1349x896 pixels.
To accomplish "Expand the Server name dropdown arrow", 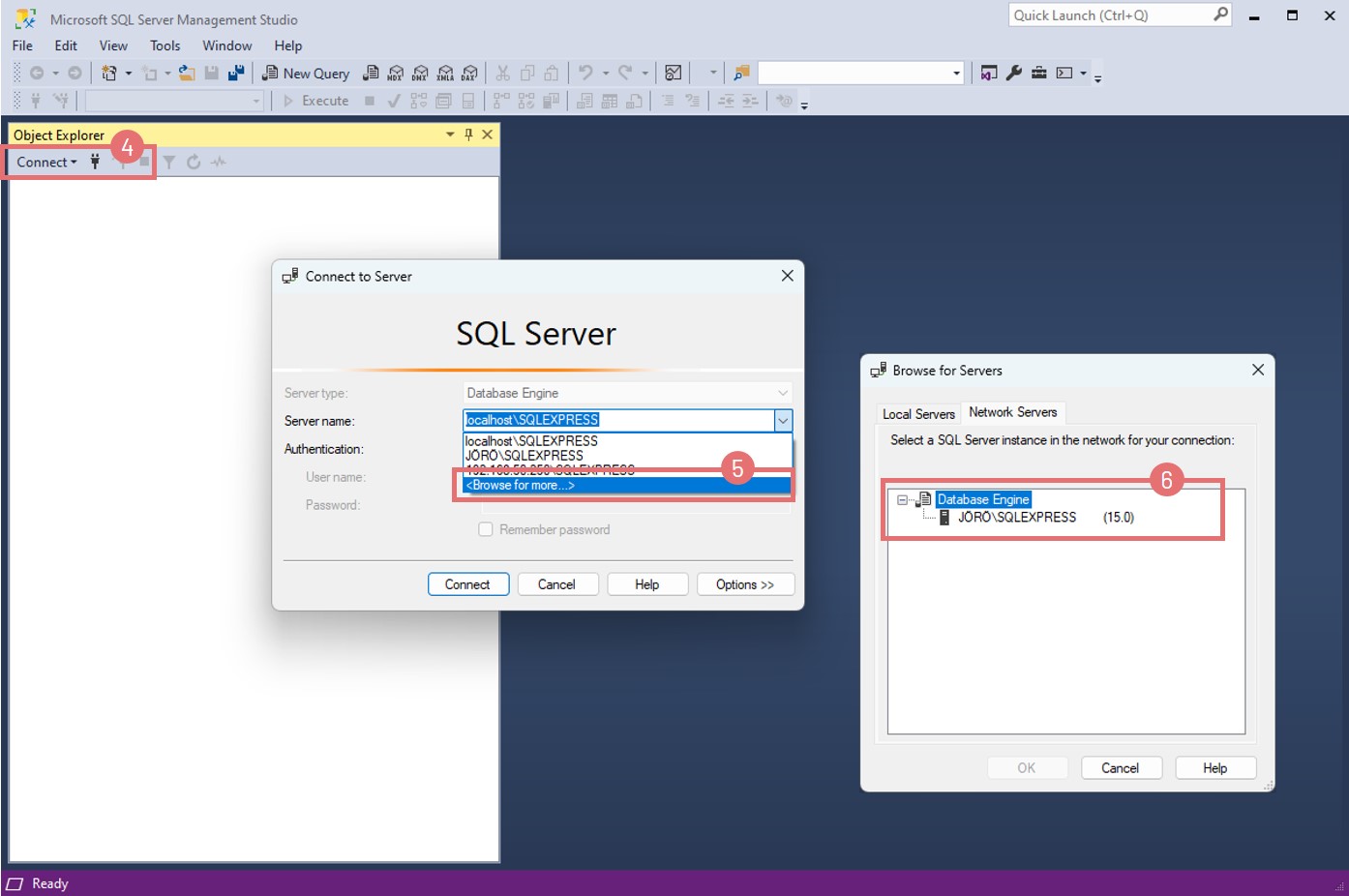I will (x=783, y=420).
